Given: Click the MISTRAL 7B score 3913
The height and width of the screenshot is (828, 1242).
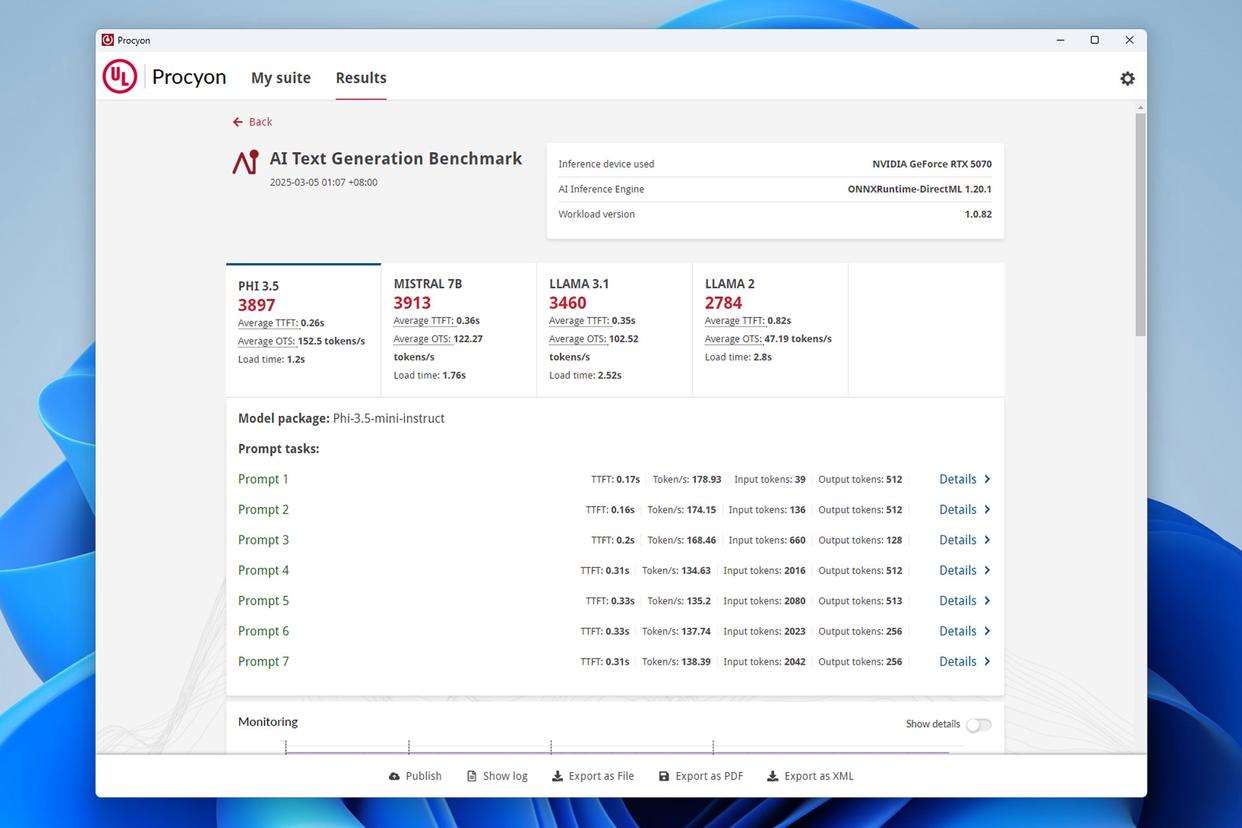Looking at the screenshot, I should click(412, 303).
